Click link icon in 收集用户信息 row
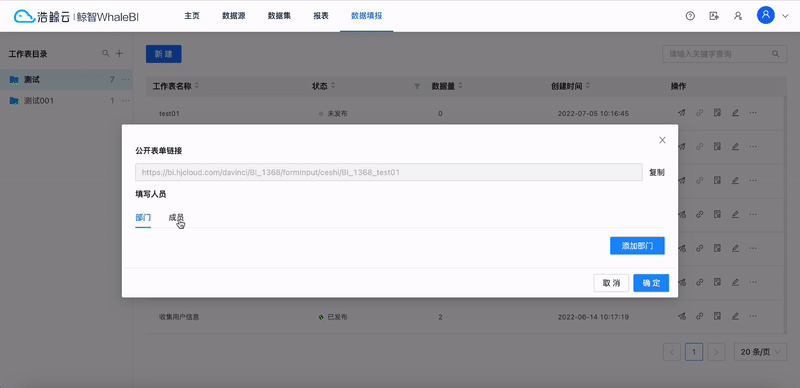 [699, 317]
